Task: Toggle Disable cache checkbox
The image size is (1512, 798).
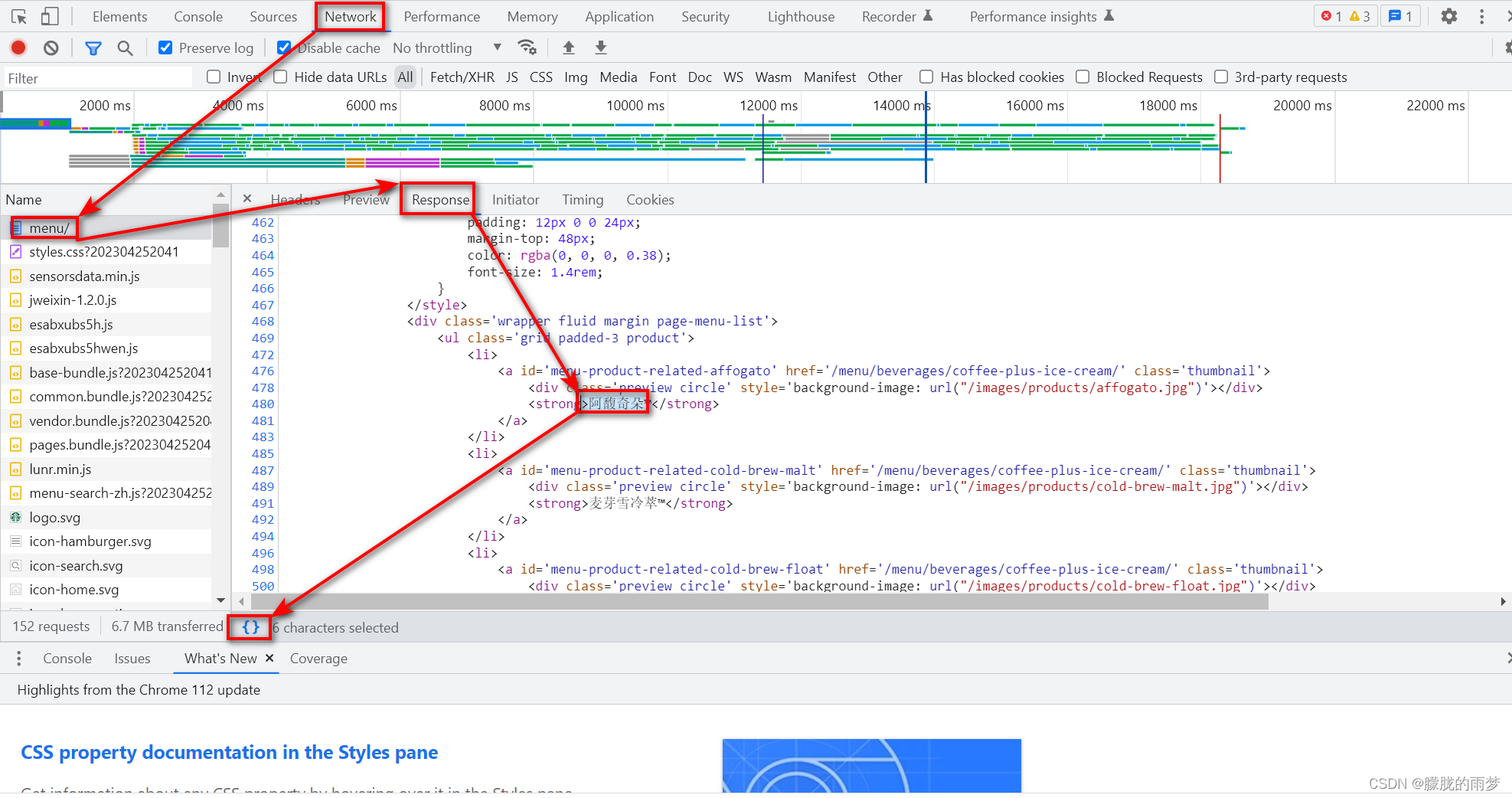Action: click(284, 47)
